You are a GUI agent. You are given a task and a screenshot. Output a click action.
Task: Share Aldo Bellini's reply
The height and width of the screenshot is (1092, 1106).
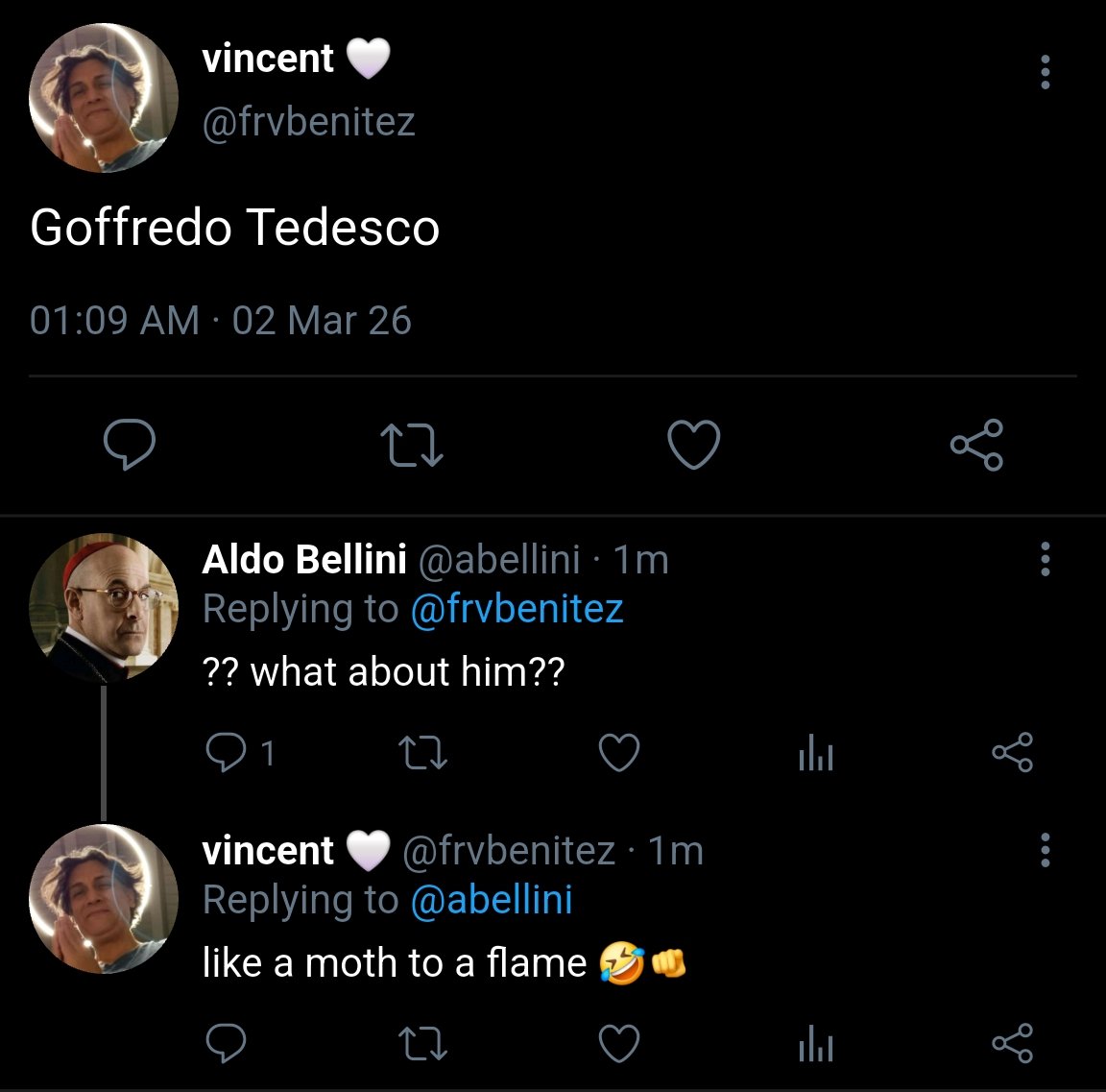pyautogui.click(x=1013, y=752)
